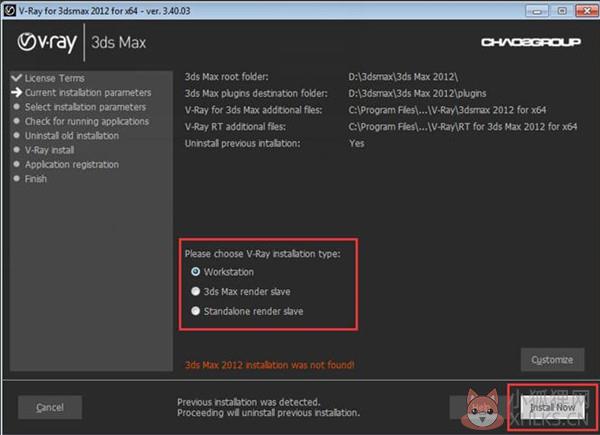Click the plugins destination folder path value
Viewport: 600px width, 435px height.
[417, 93]
